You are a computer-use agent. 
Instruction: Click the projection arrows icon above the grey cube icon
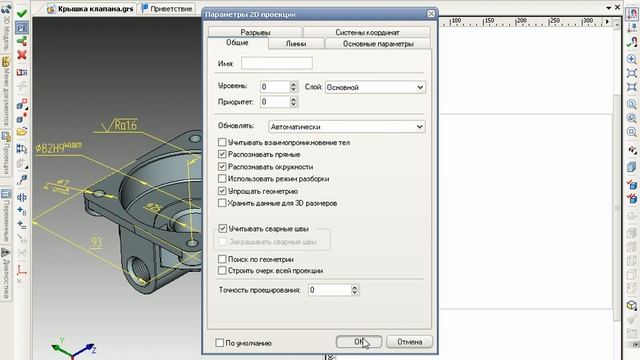[x=22, y=149]
